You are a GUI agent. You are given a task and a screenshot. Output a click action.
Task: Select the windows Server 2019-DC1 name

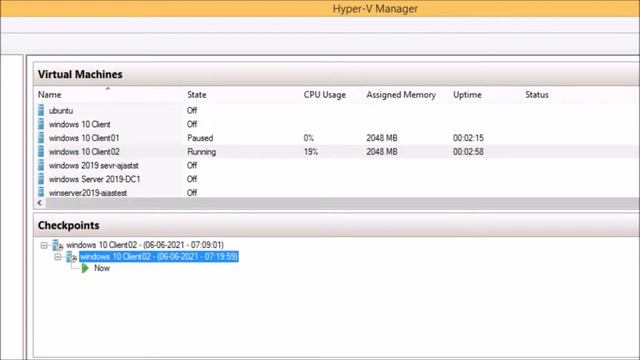point(94,179)
